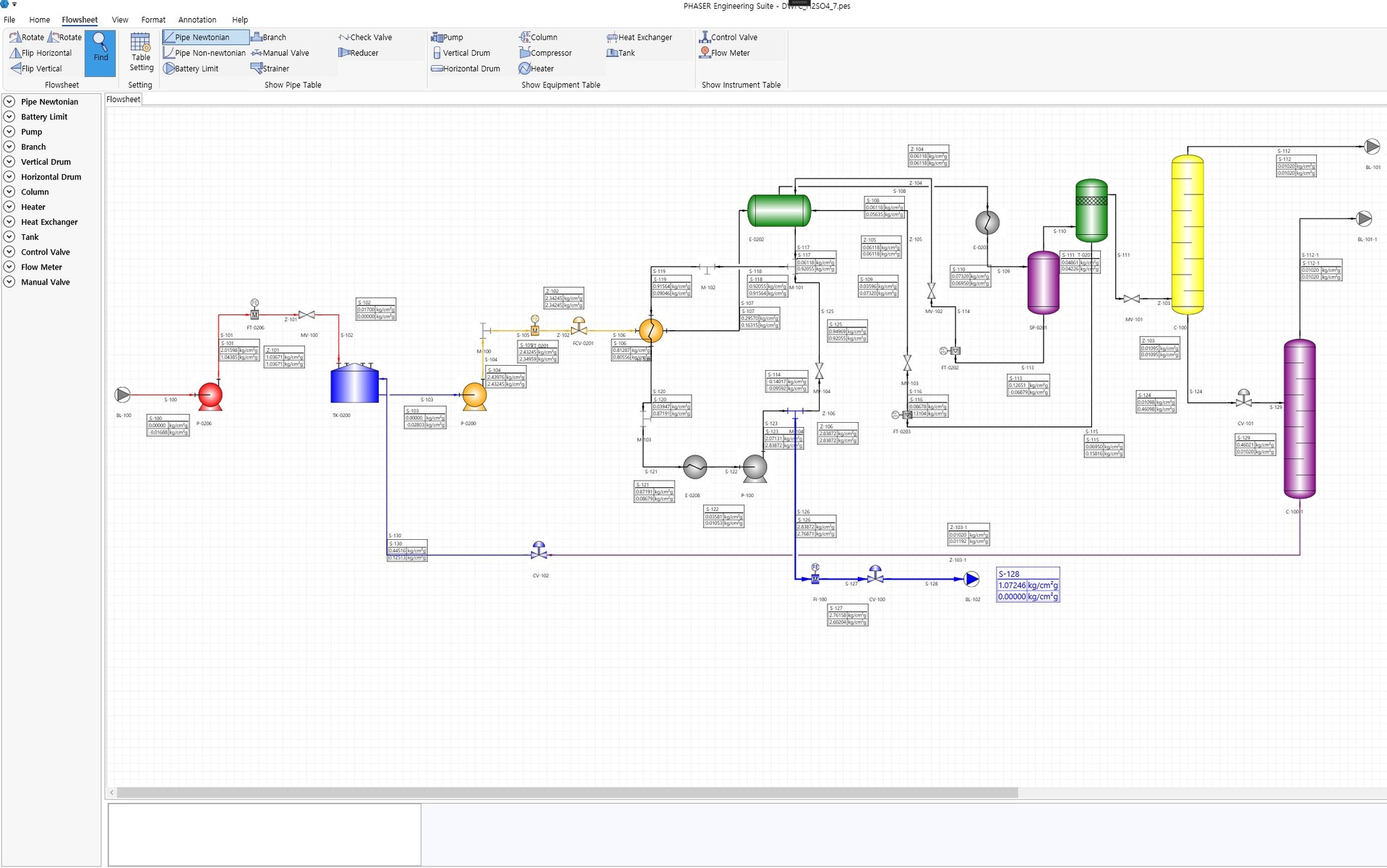Choose the Control Valve ribbon tool
The width and height of the screenshot is (1387, 868).
click(729, 37)
